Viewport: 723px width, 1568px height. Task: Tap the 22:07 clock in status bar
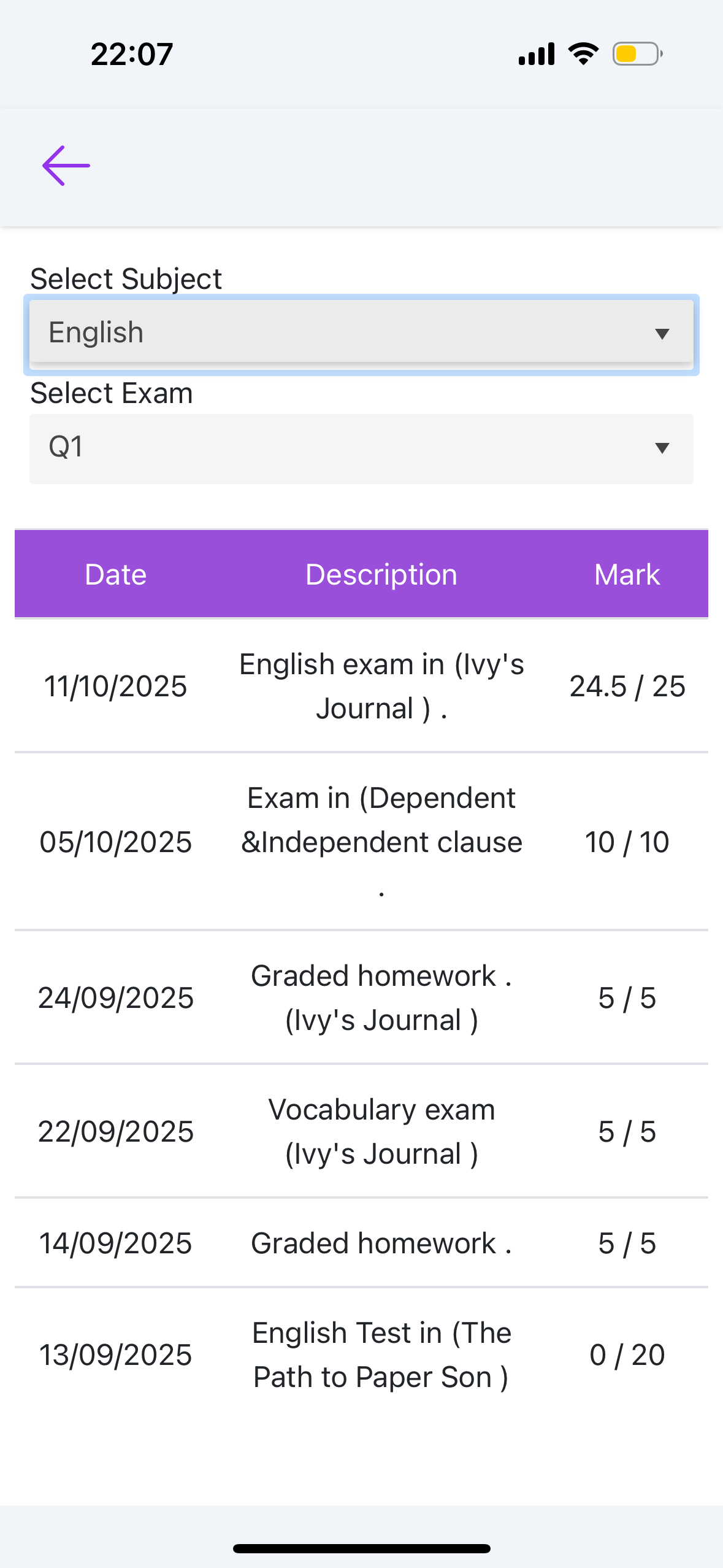tap(132, 54)
